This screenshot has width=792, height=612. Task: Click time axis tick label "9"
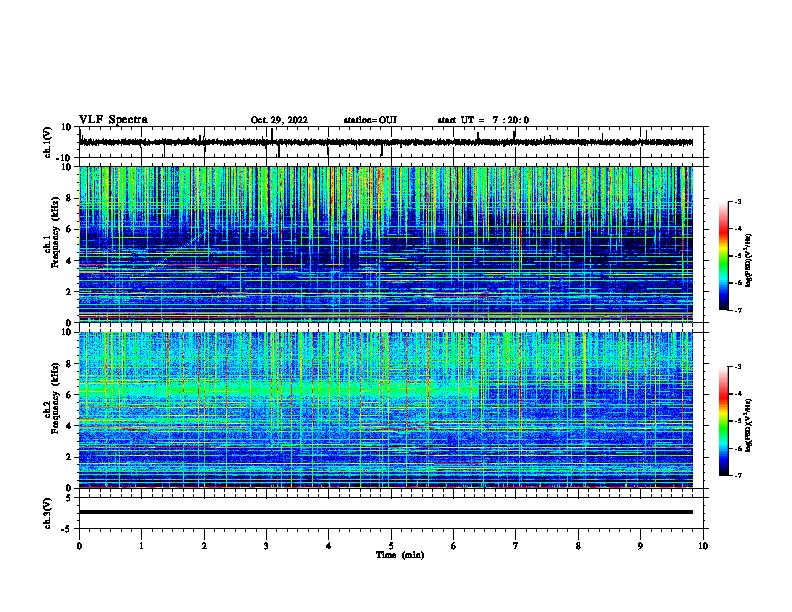coord(640,546)
